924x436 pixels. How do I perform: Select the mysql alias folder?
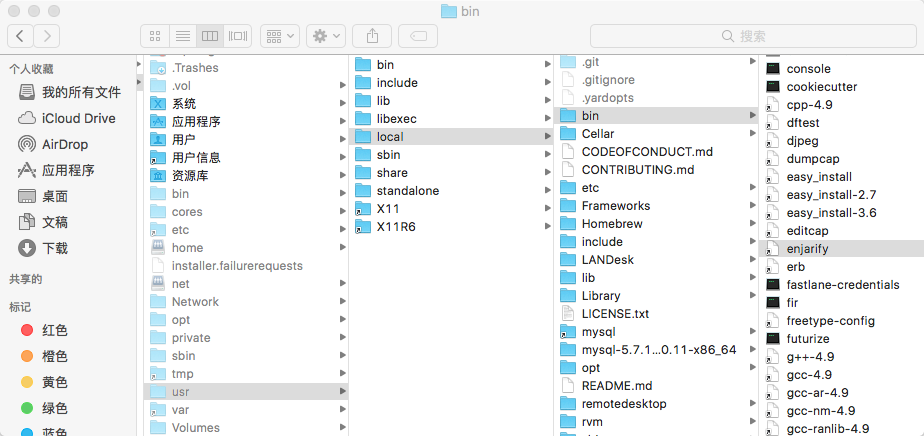click(656, 332)
